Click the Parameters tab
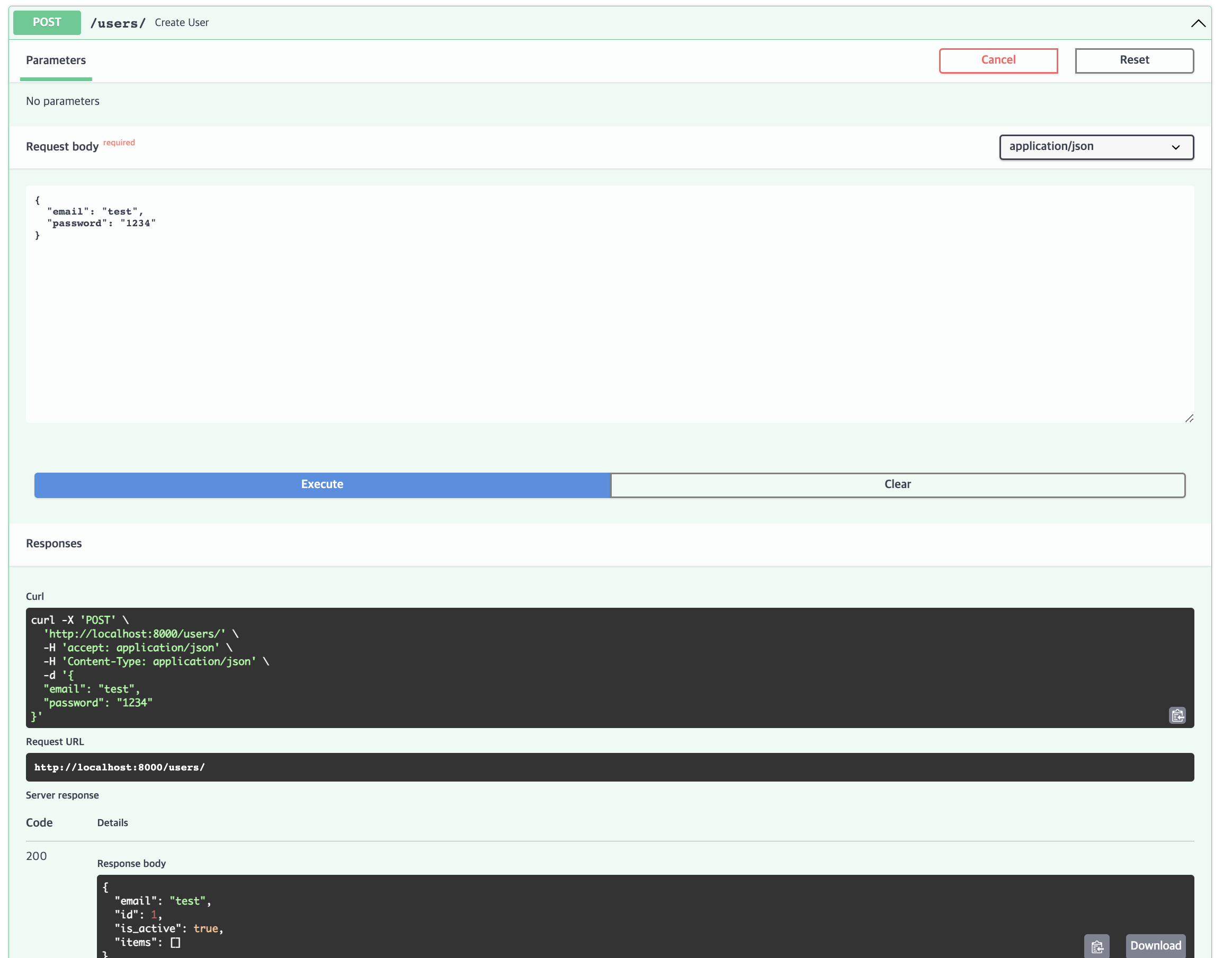 tap(56, 60)
